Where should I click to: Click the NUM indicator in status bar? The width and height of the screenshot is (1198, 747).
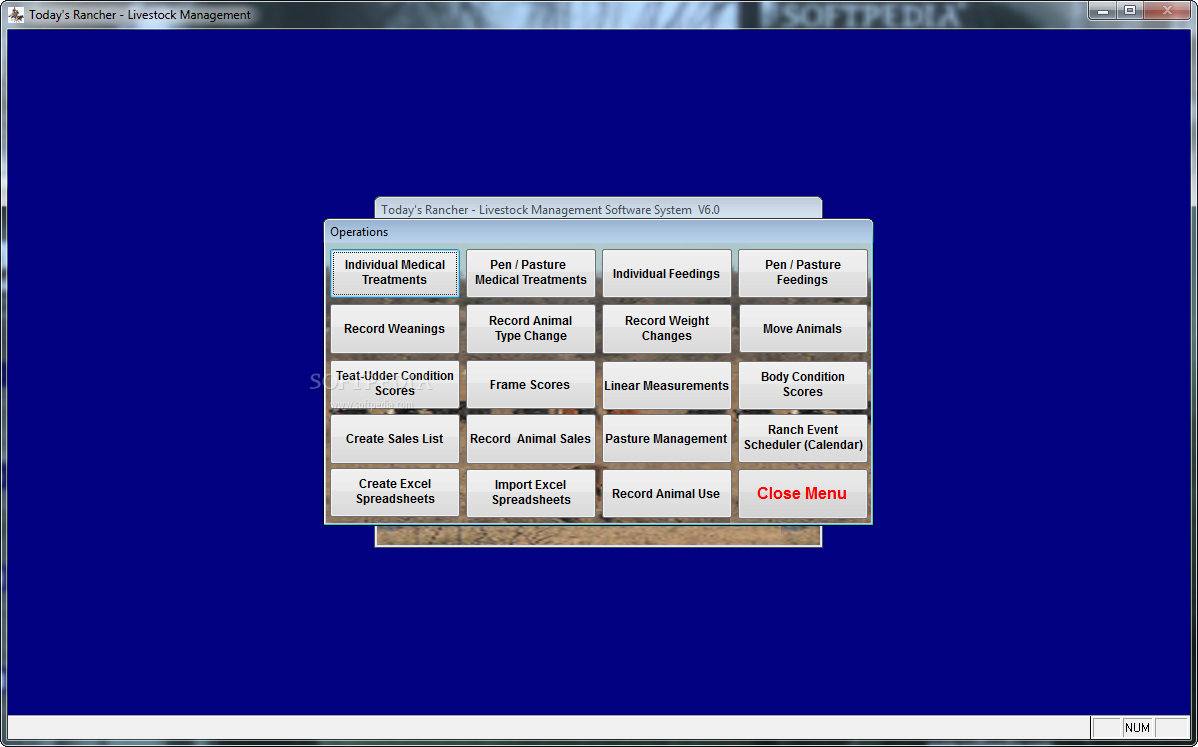coord(1138,728)
